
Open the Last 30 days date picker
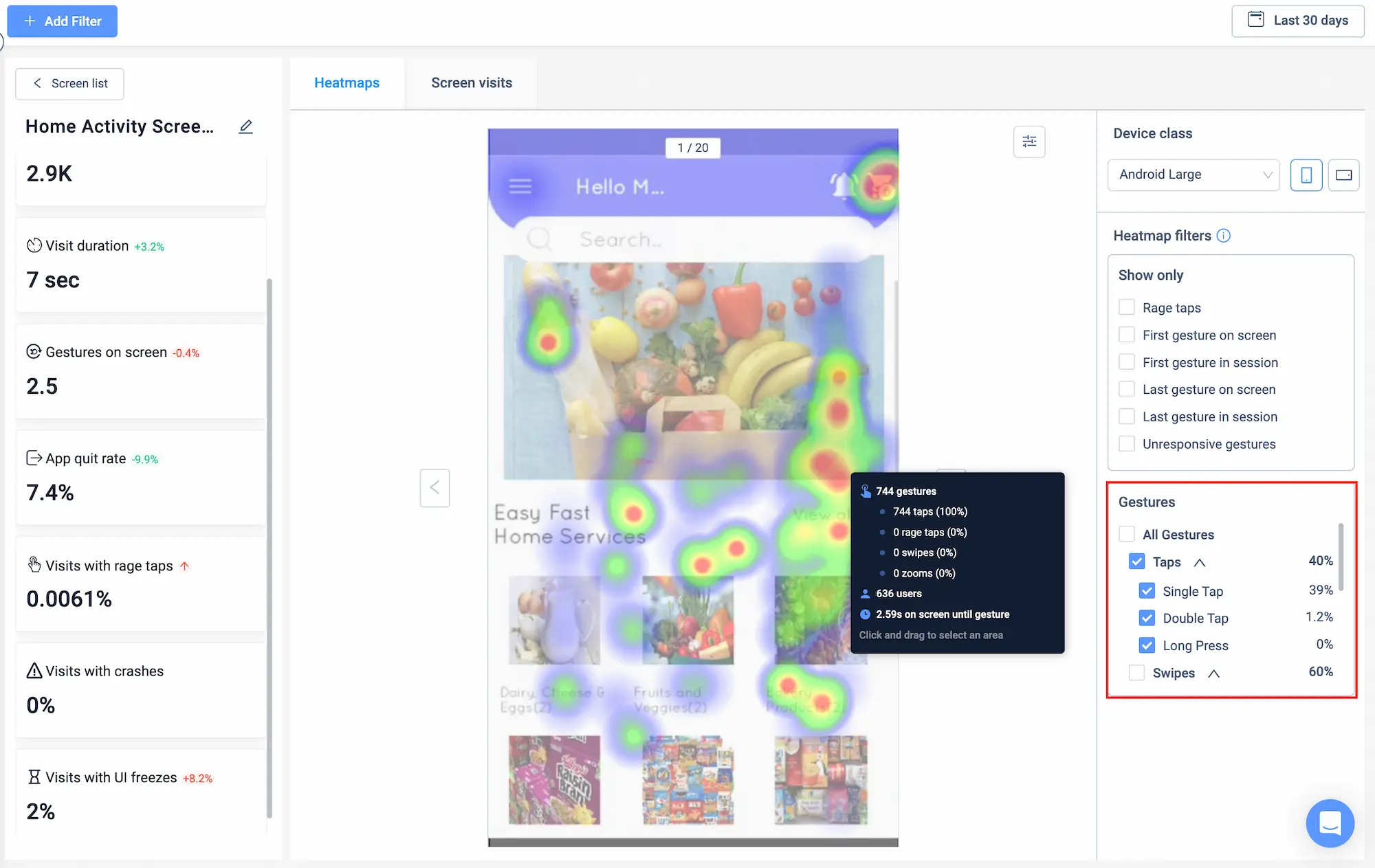point(1297,21)
